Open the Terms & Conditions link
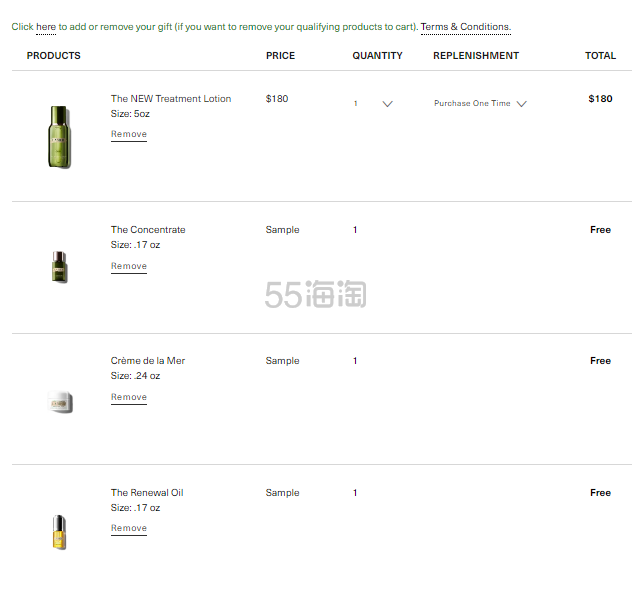Viewport: 632px width, 589px height. coord(465,27)
